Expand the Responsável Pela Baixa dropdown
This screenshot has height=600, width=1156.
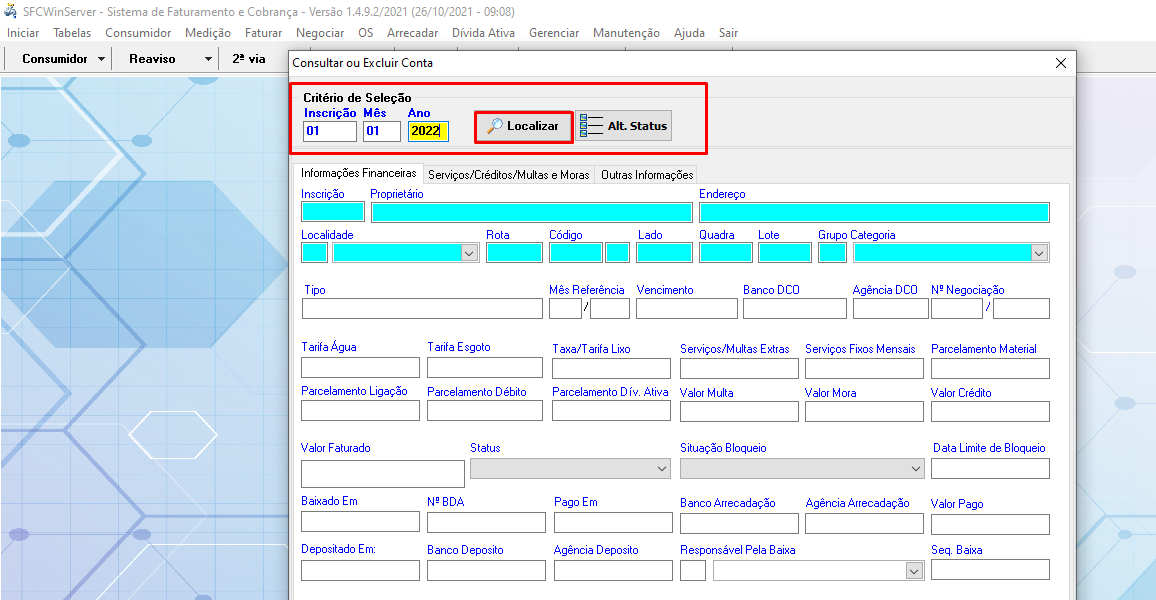click(913, 571)
